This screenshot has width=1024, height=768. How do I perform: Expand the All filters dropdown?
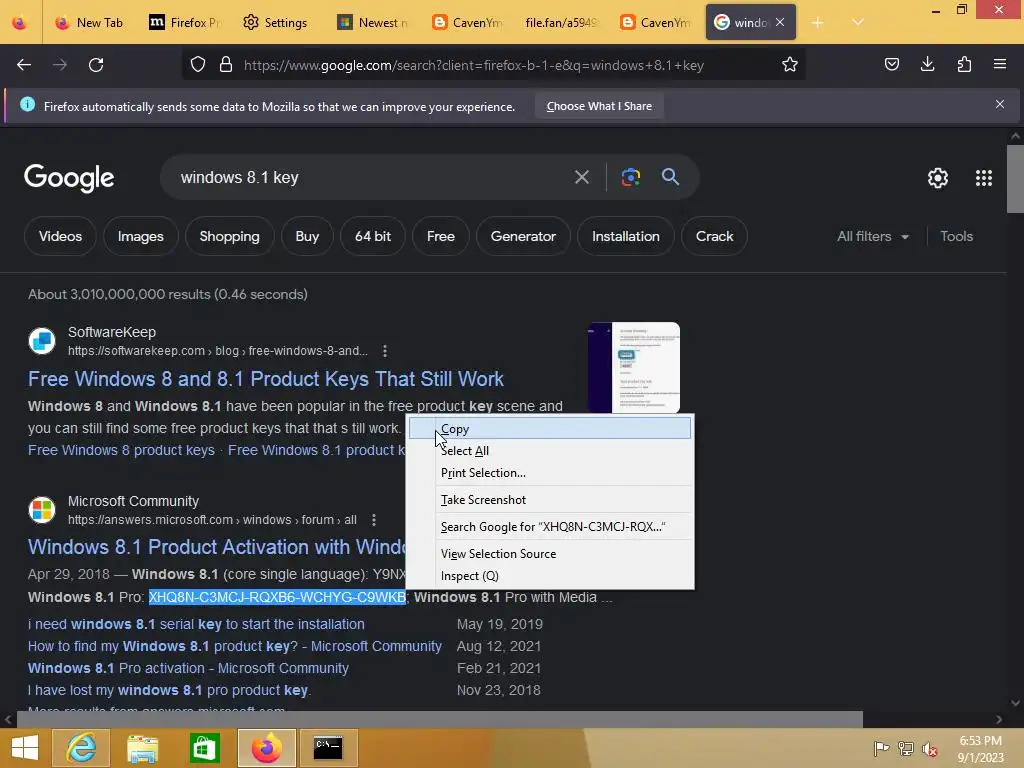pos(872,236)
